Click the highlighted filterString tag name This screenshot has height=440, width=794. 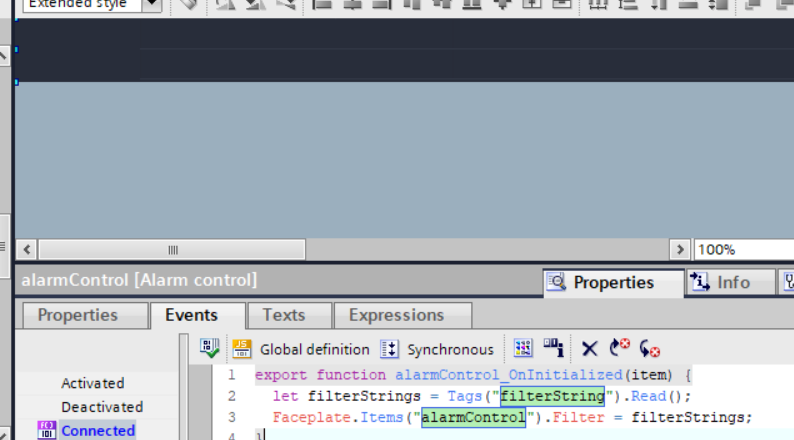[x=552, y=396]
